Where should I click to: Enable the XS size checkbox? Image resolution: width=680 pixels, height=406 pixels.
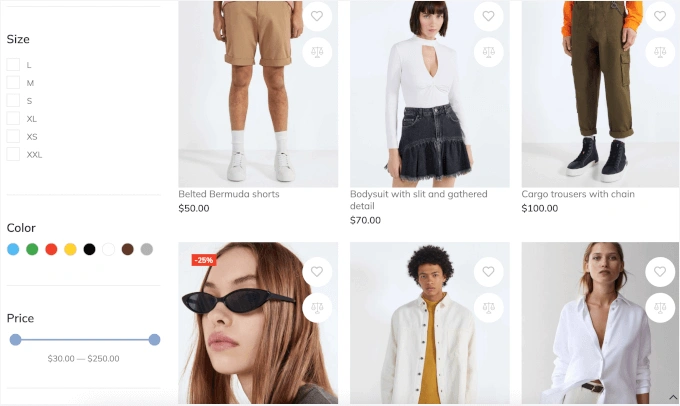pyautogui.click(x=13, y=136)
